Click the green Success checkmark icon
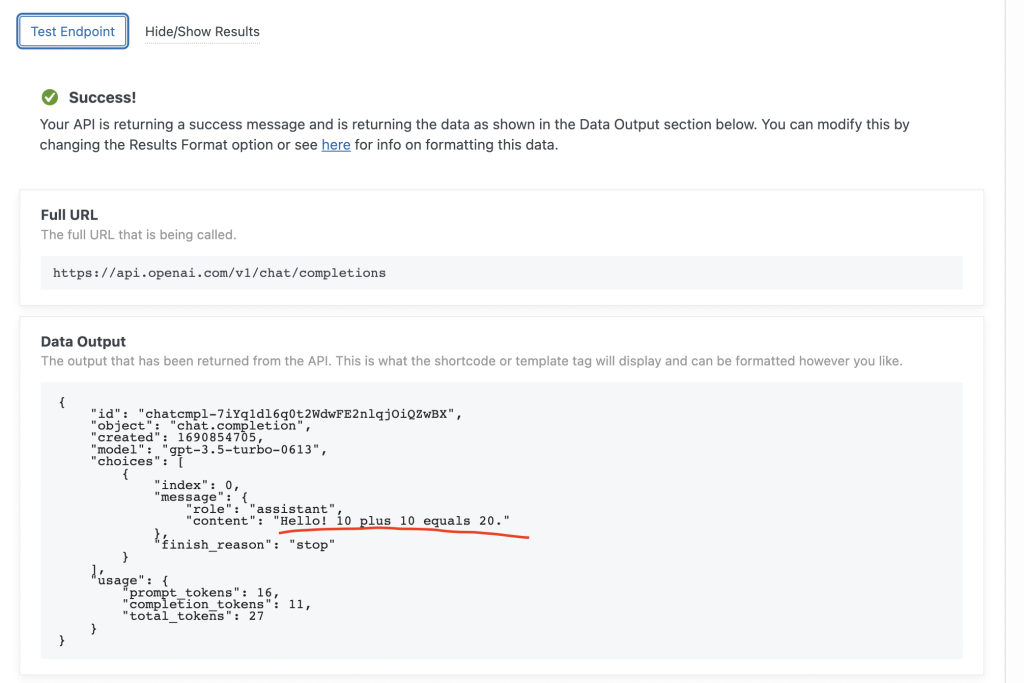Screen dimensions: 1024x683 (x=49, y=97)
